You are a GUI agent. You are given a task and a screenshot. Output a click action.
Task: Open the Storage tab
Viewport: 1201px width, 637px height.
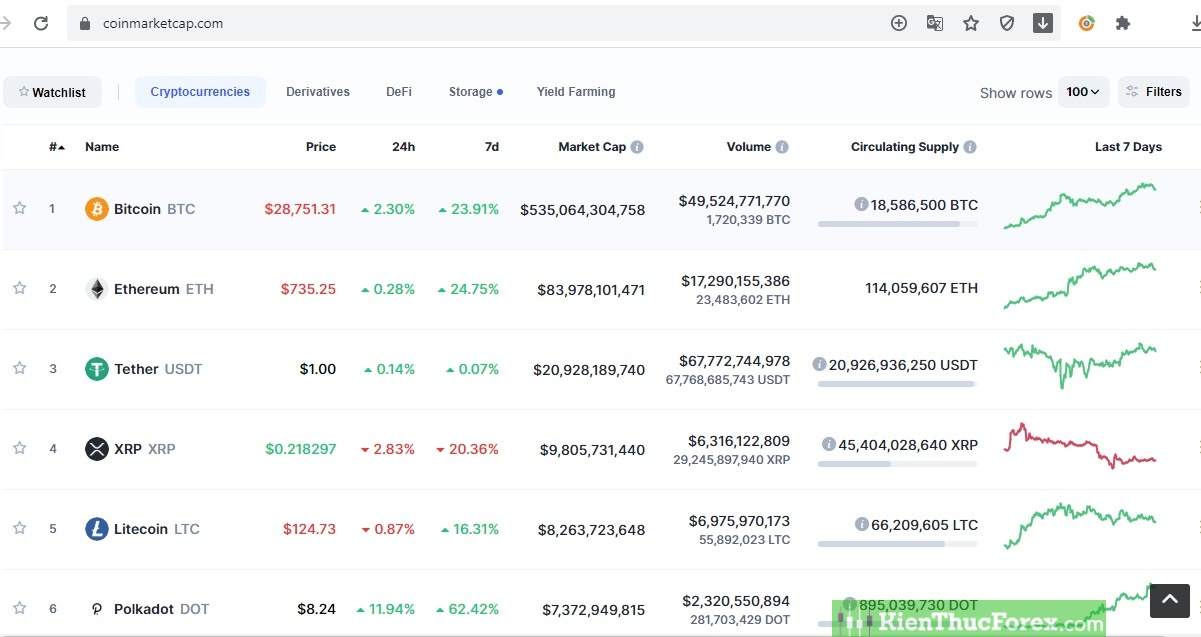[475, 92]
